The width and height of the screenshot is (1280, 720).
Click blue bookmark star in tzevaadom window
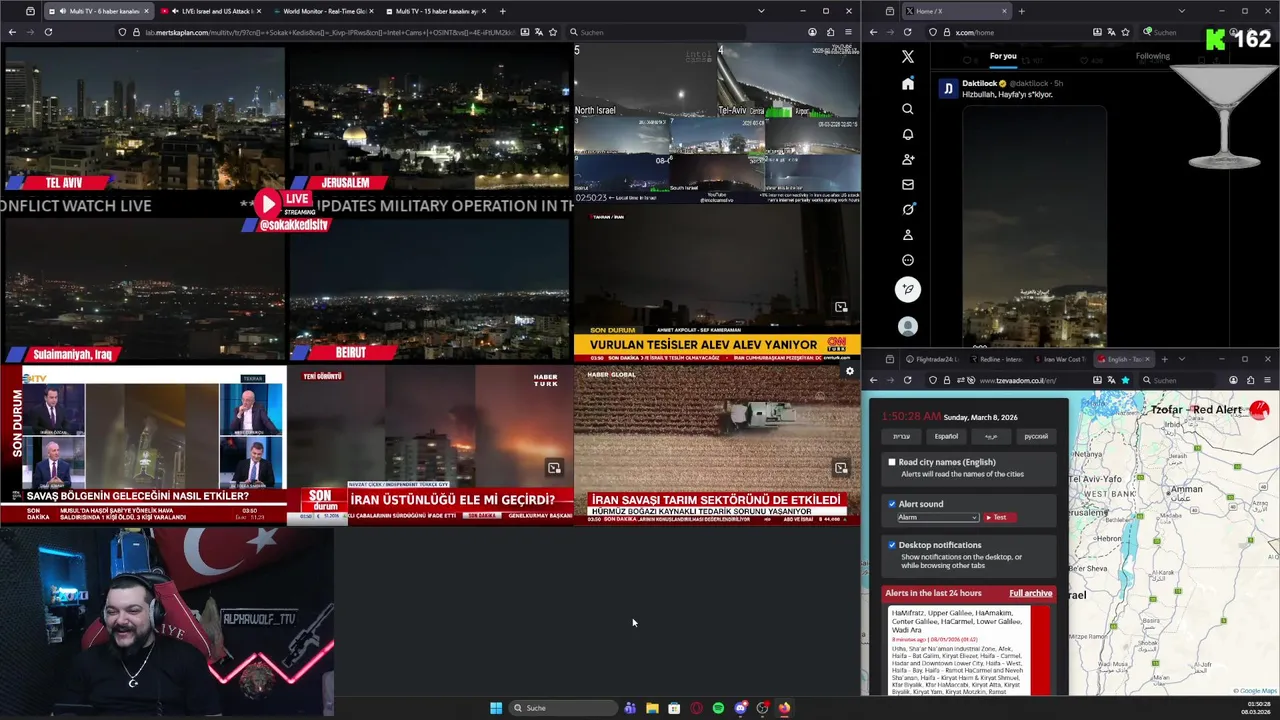click(x=1125, y=380)
